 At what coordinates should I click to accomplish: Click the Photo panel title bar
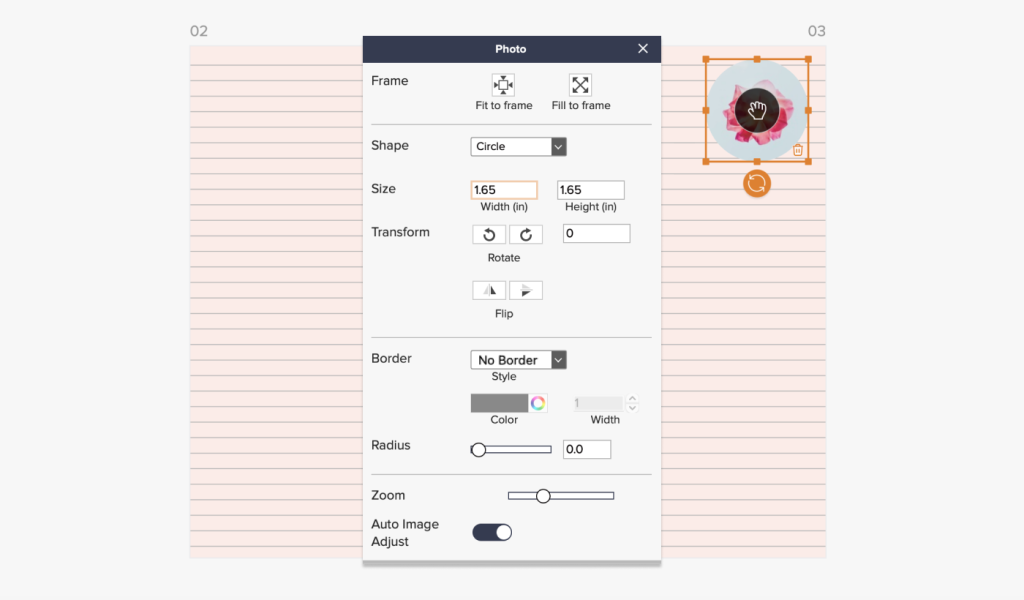tap(511, 48)
